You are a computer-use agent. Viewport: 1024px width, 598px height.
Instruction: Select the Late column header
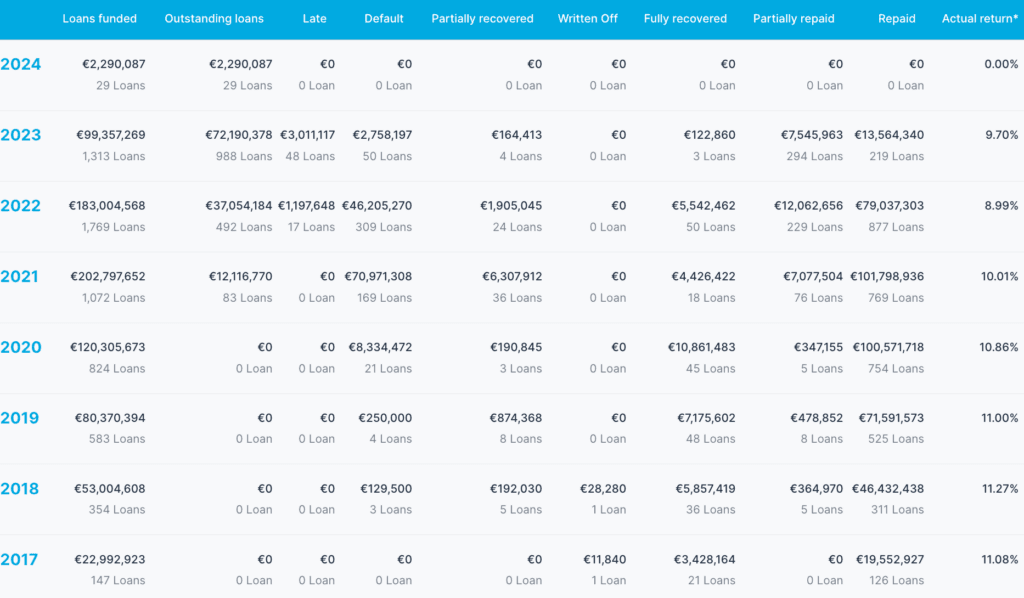tap(314, 19)
